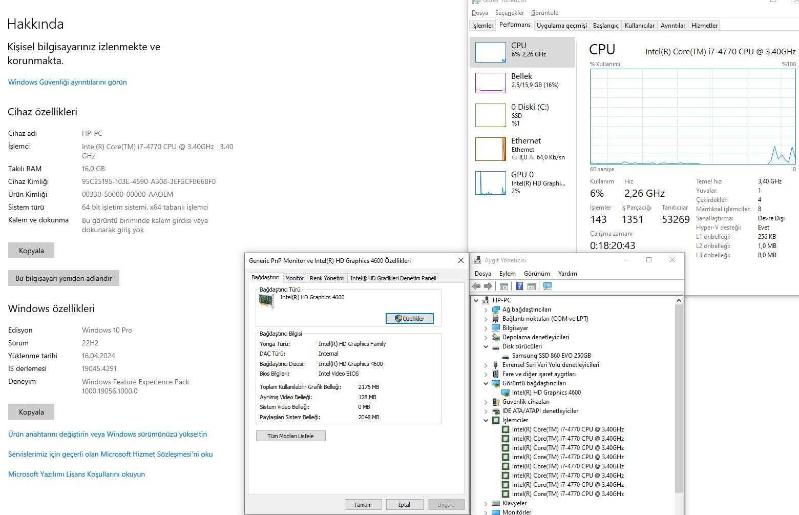Select Samsung SSD 860 EVO 250GB device
The image size is (799, 515).
click(x=551, y=356)
